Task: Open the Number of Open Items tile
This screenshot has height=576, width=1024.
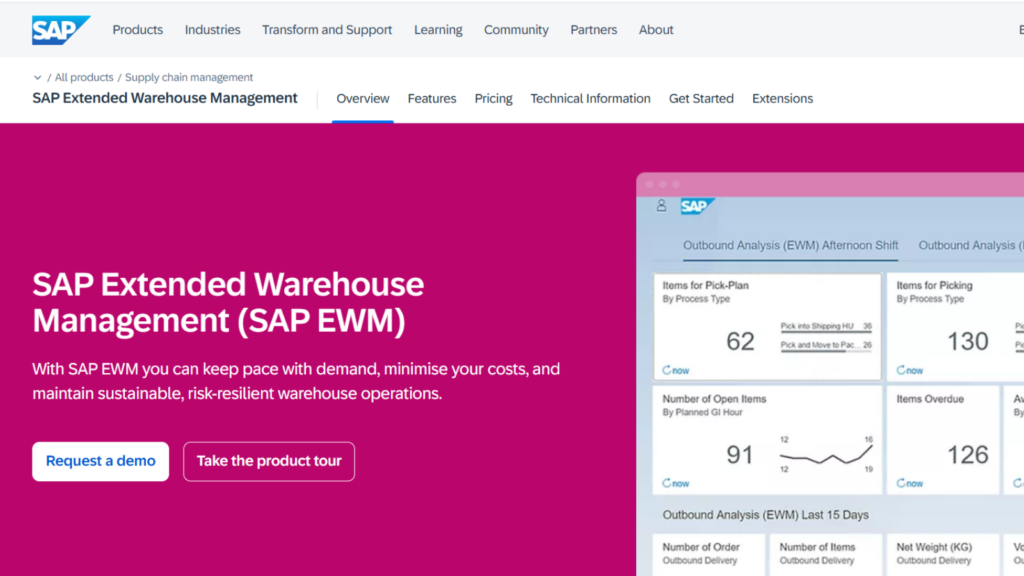Action: click(767, 440)
